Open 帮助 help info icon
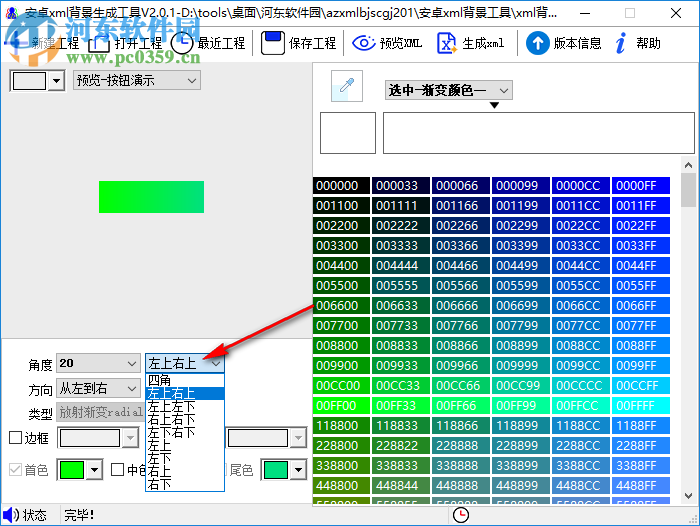The height and width of the screenshot is (526, 700). tap(621, 43)
